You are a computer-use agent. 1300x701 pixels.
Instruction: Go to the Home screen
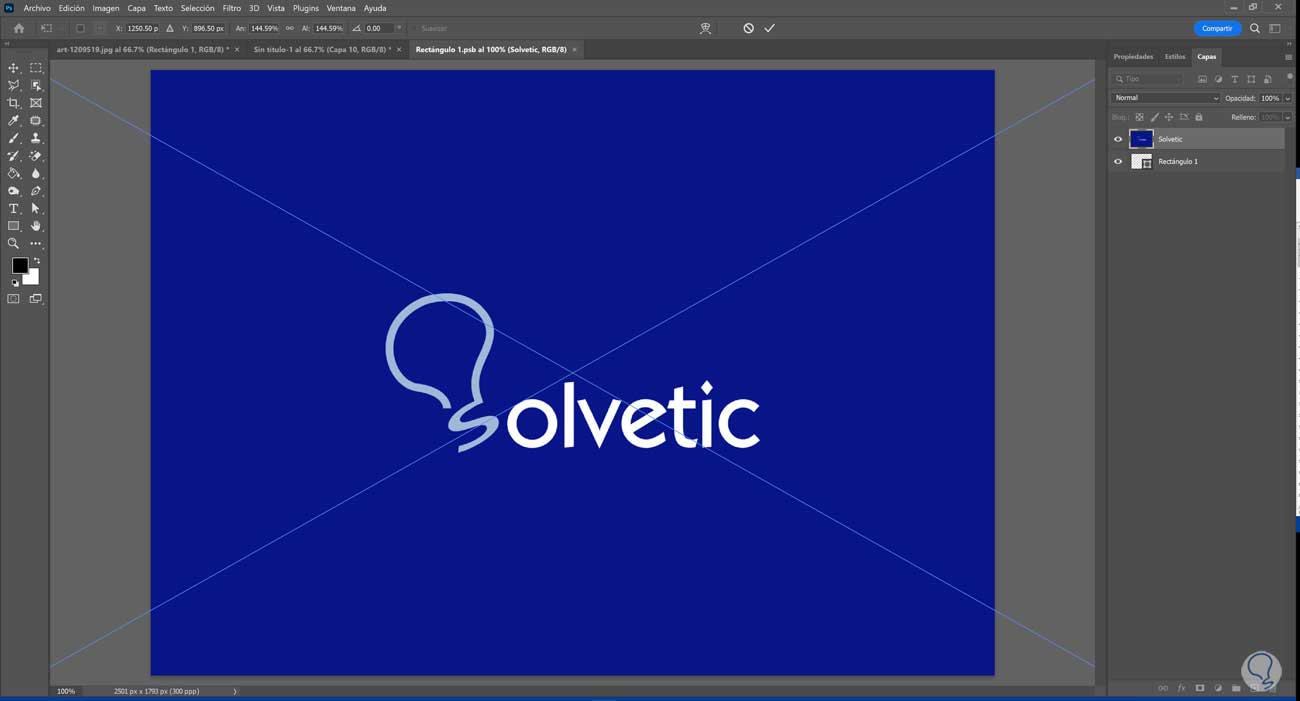[18, 28]
